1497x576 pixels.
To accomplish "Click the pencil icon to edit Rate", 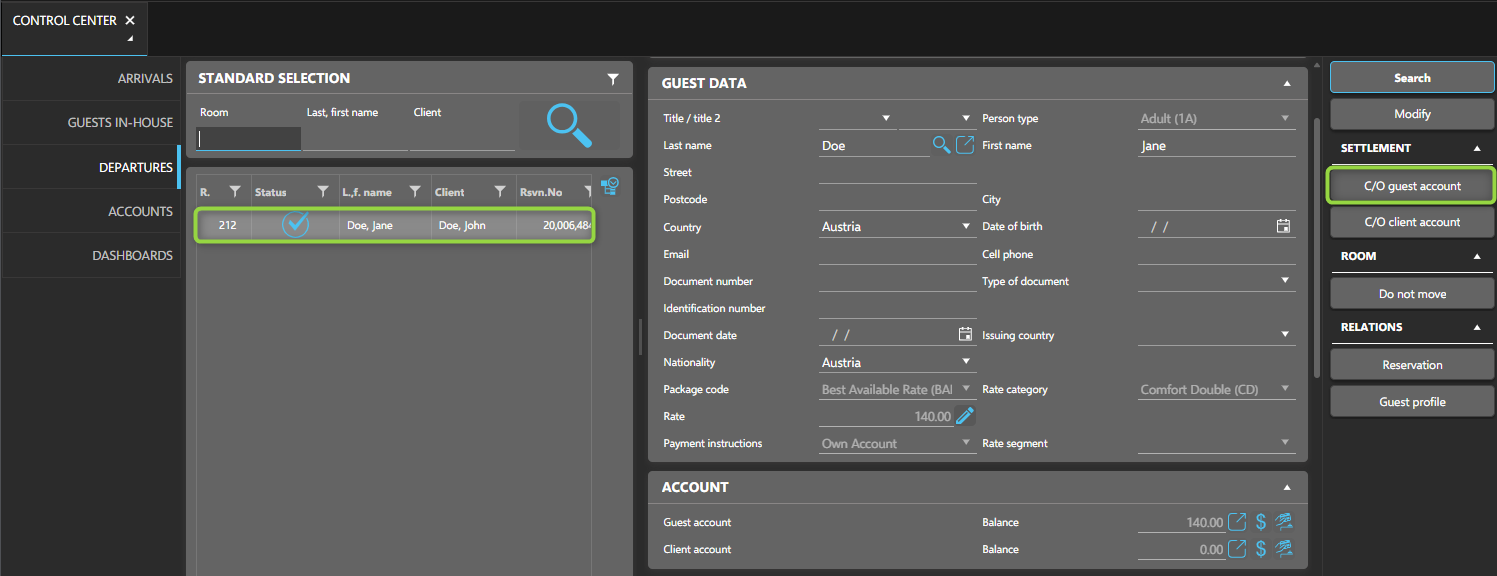I will [x=965, y=416].
